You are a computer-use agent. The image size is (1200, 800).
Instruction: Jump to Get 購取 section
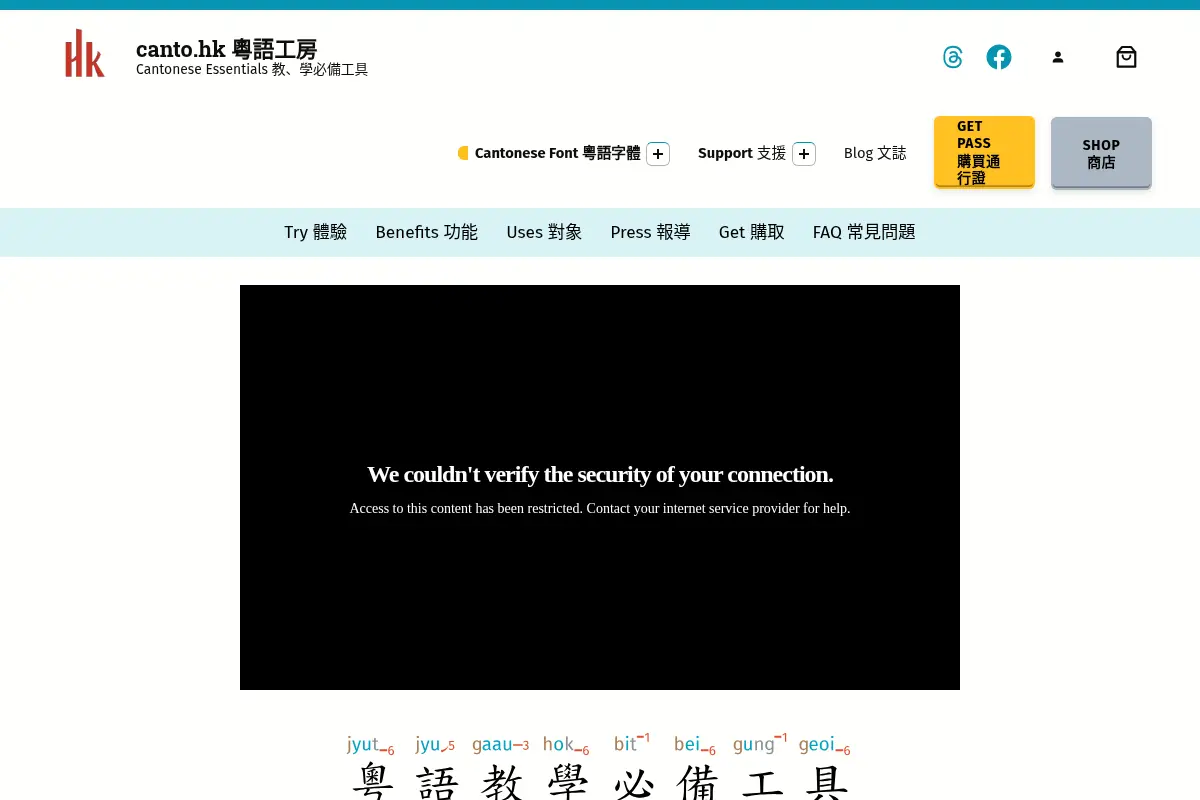coord(752,232)
